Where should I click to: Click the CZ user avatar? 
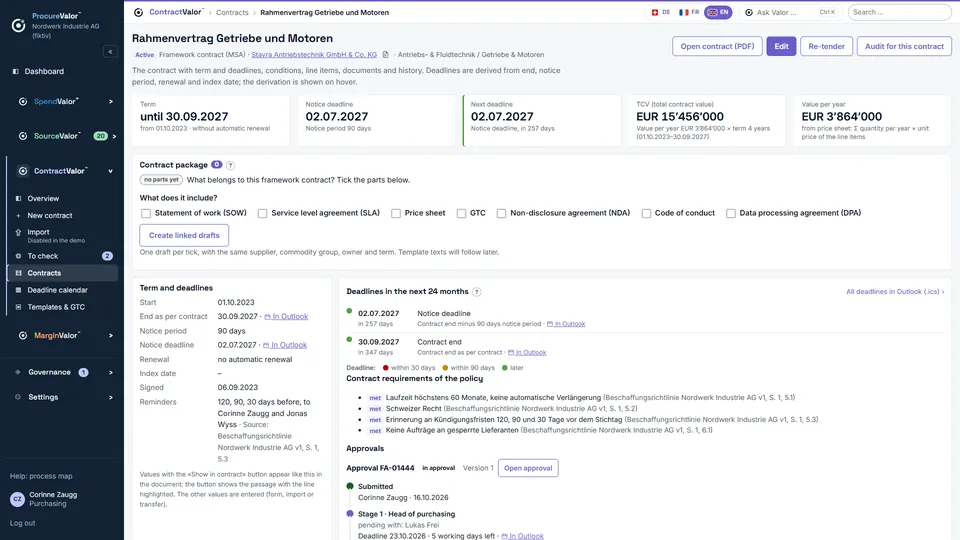pyautogui.click(x=17, y=500)
